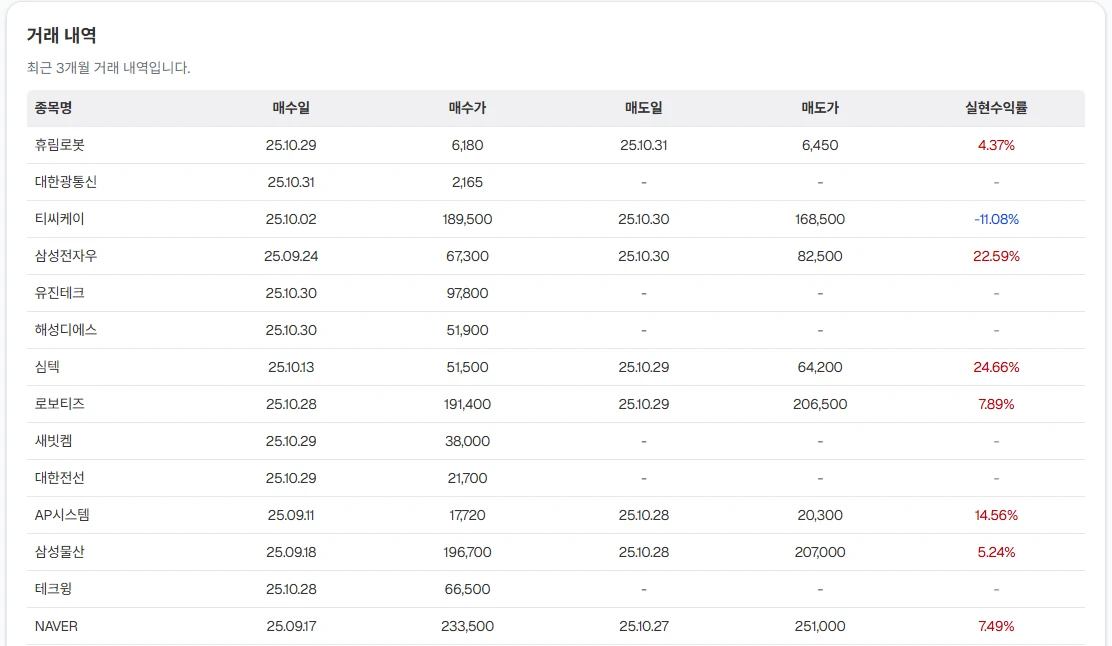Click on 삼성전자우 stock name
Image resolution: width=1112 pixels, height=646 pixels.
point(66,256)
